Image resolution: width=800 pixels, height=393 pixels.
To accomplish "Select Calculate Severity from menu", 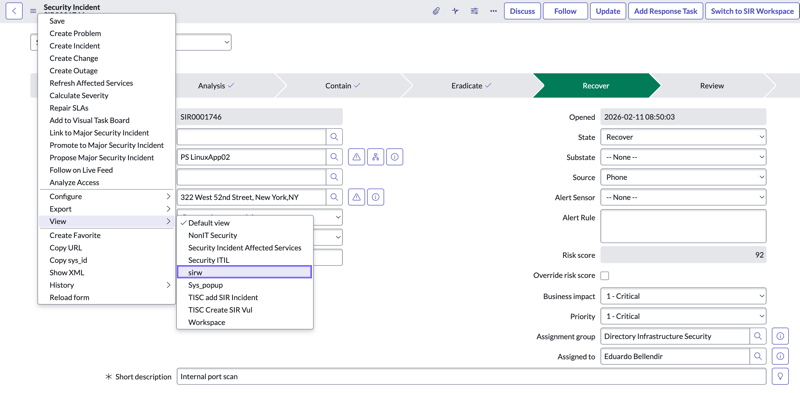I will (107, 95).
